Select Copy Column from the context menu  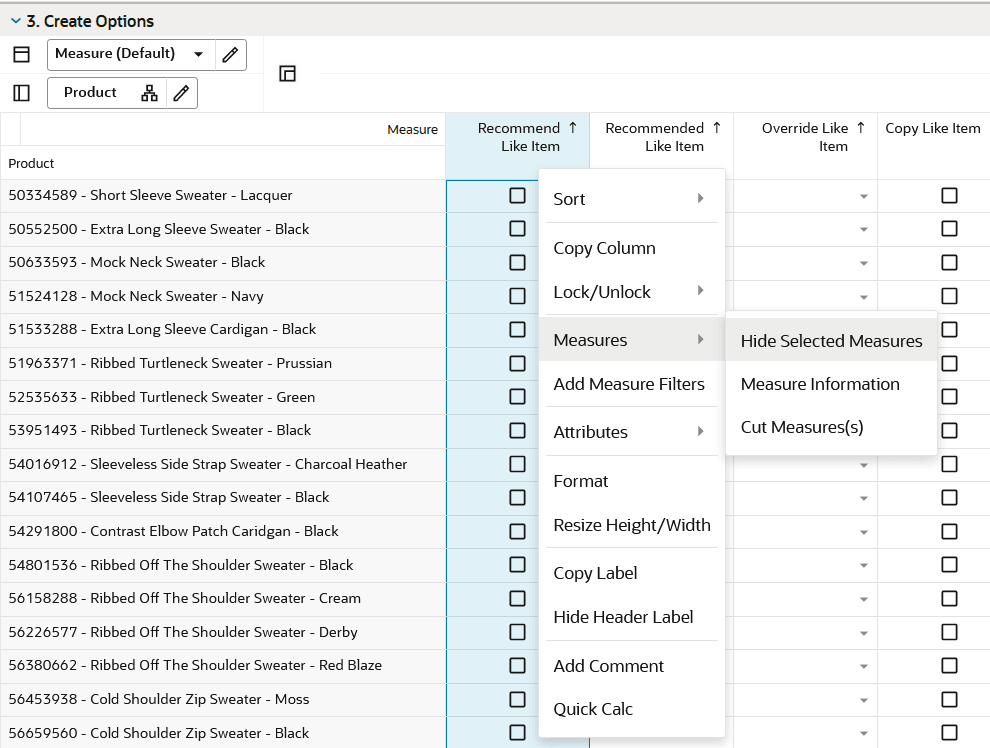[604, 247]
